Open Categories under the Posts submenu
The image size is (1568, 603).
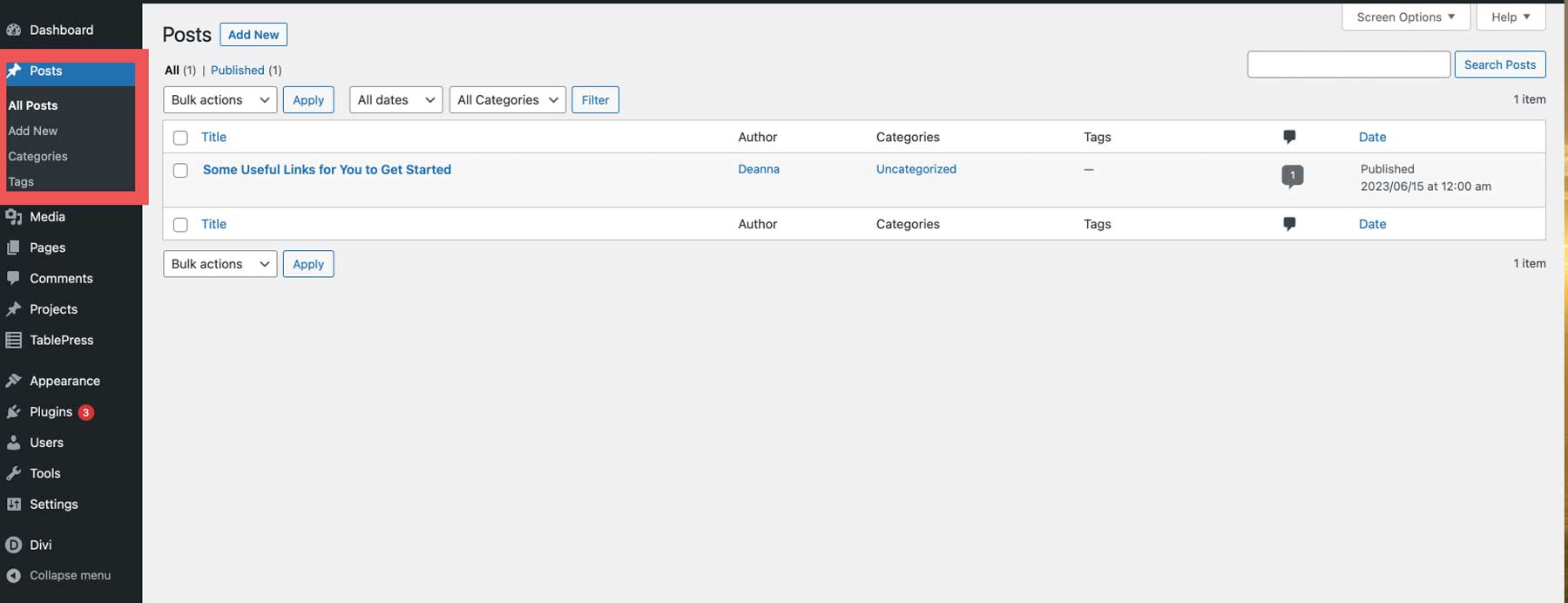point(37,157)
